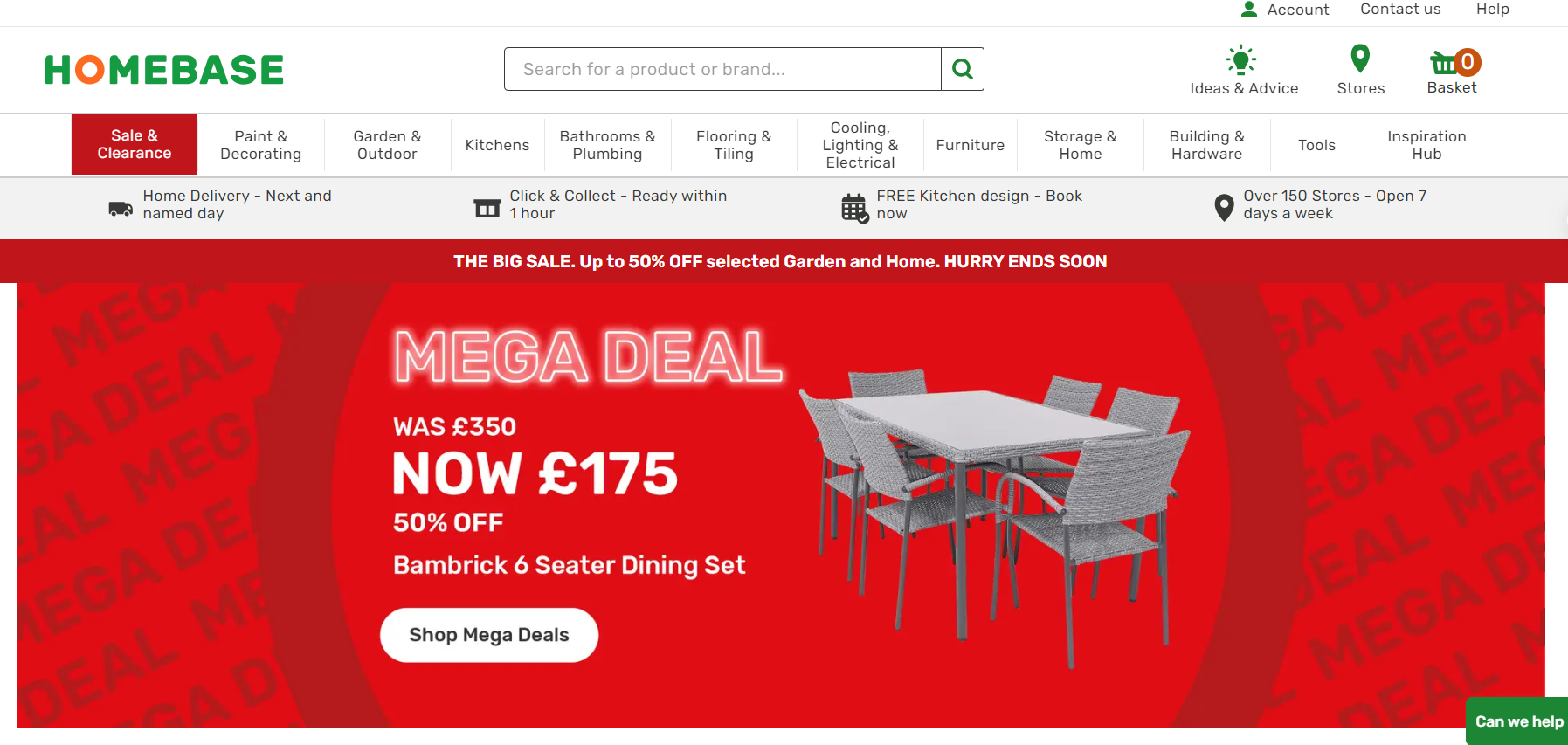The image size is (1568, 745).
Task: Click the Account person icon
Action: (x=1249, y=10)
